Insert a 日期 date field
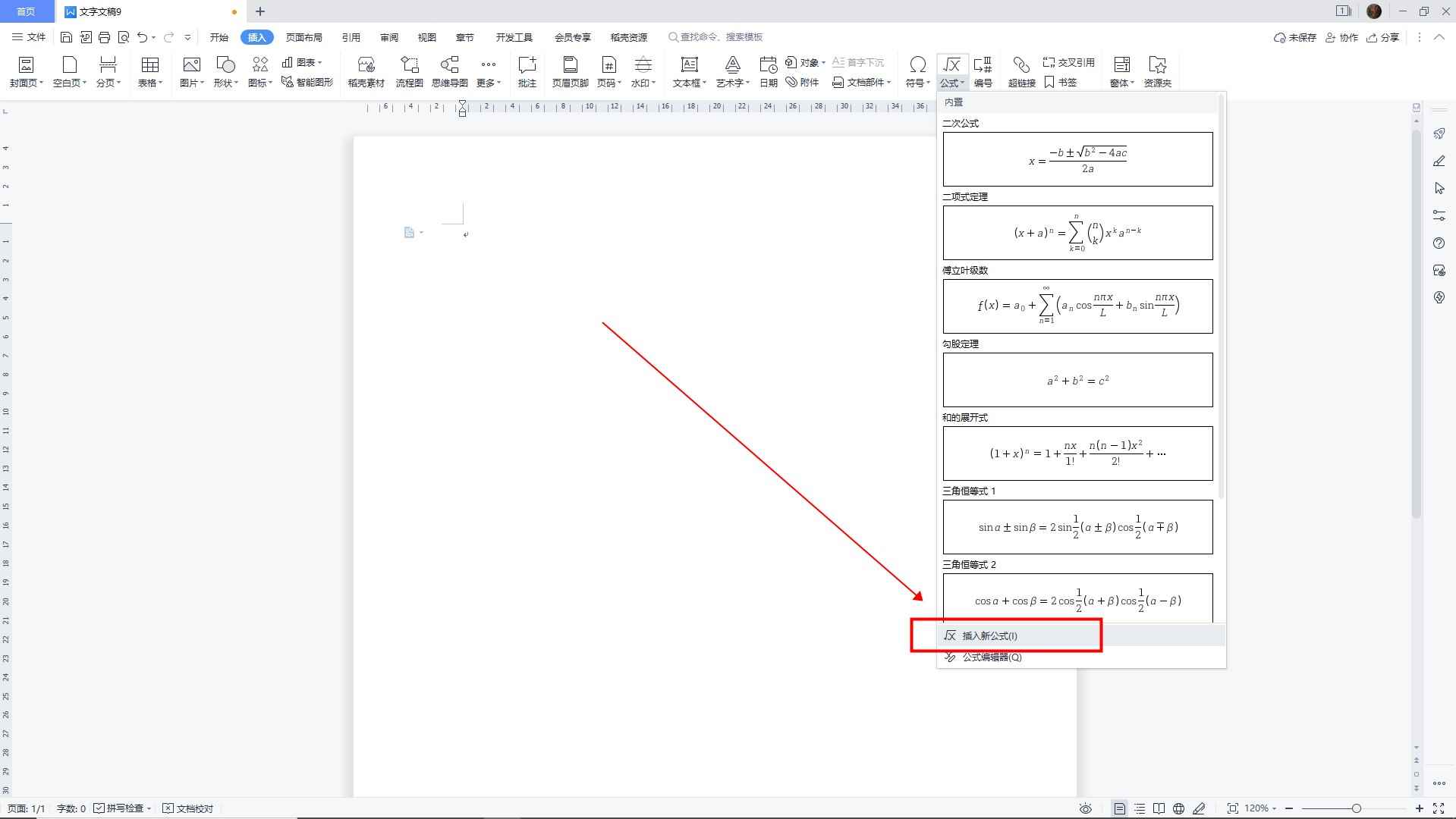This screenshot has width=1456, height=819. (x=768, y=72)
